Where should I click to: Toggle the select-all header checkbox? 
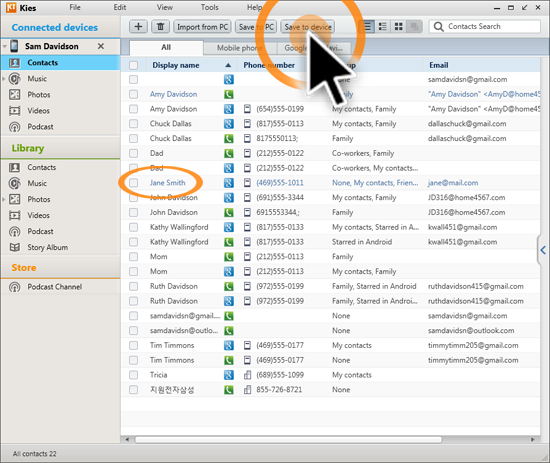[133, 65]
